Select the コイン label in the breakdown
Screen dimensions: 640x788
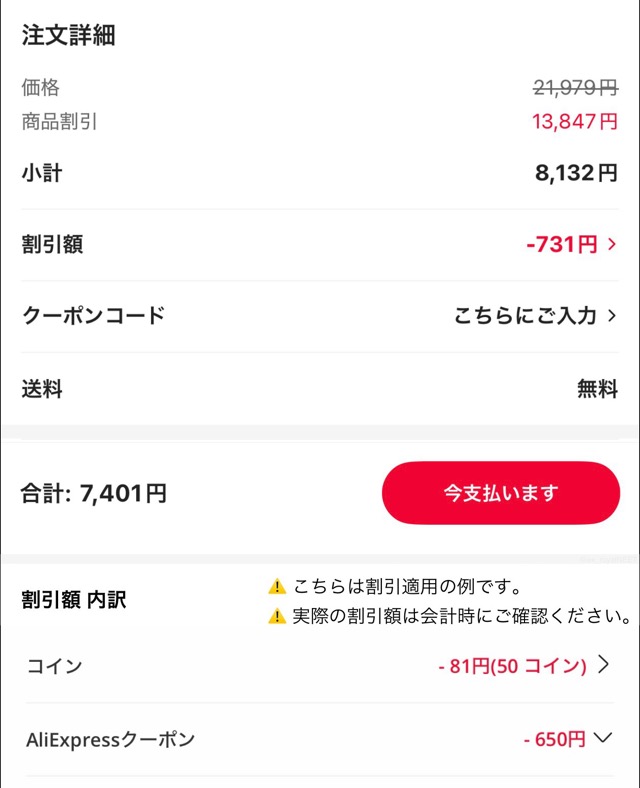click(x=54, y=666)
